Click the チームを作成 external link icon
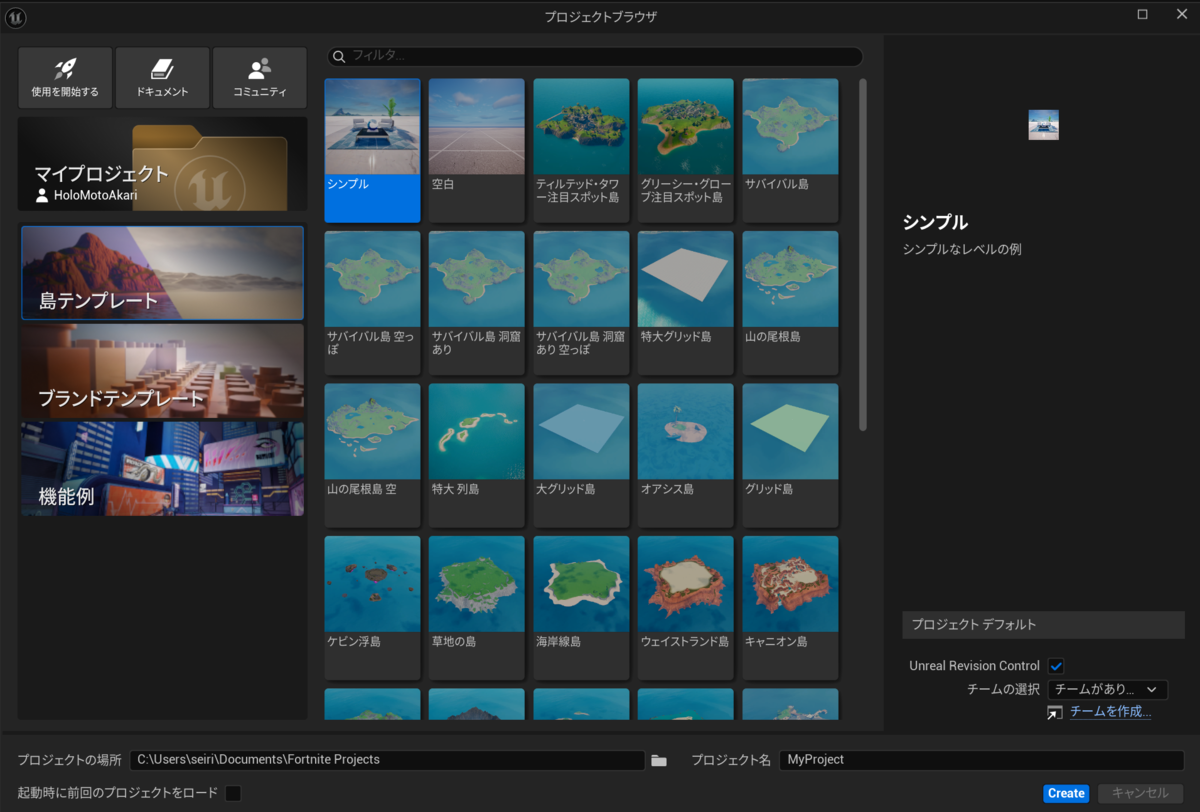 click(1054, 713)
